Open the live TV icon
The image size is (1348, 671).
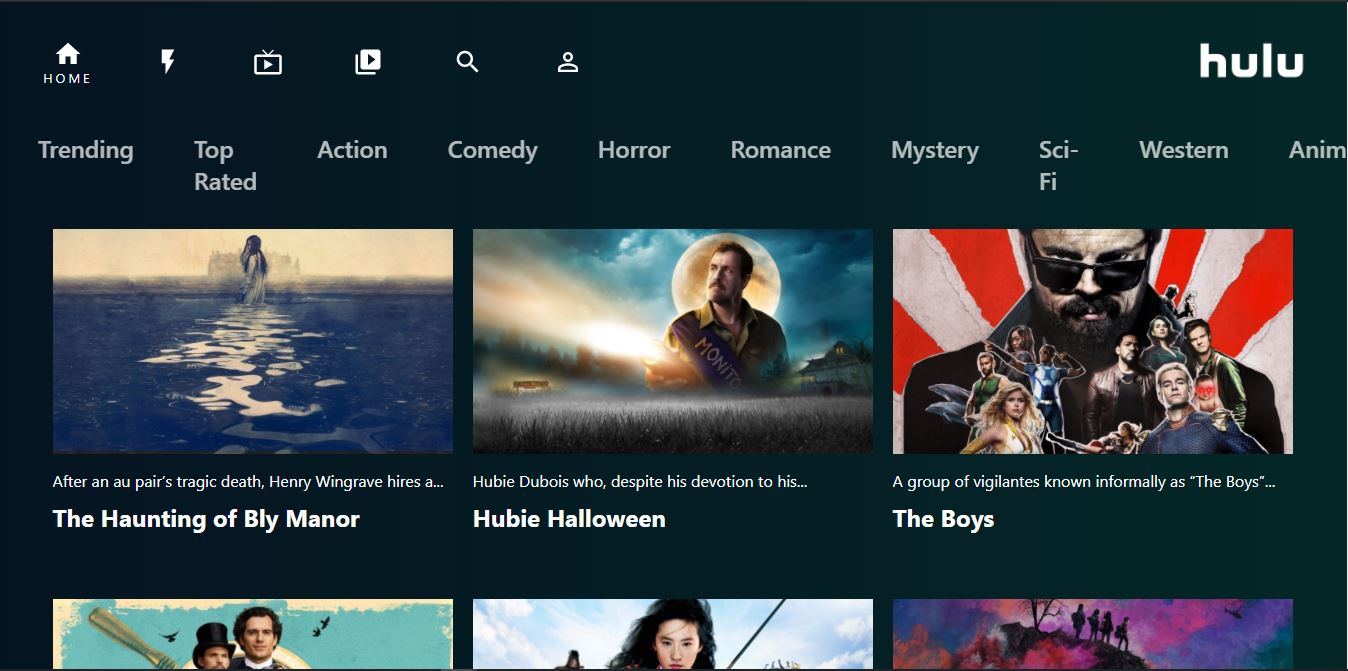268,63
